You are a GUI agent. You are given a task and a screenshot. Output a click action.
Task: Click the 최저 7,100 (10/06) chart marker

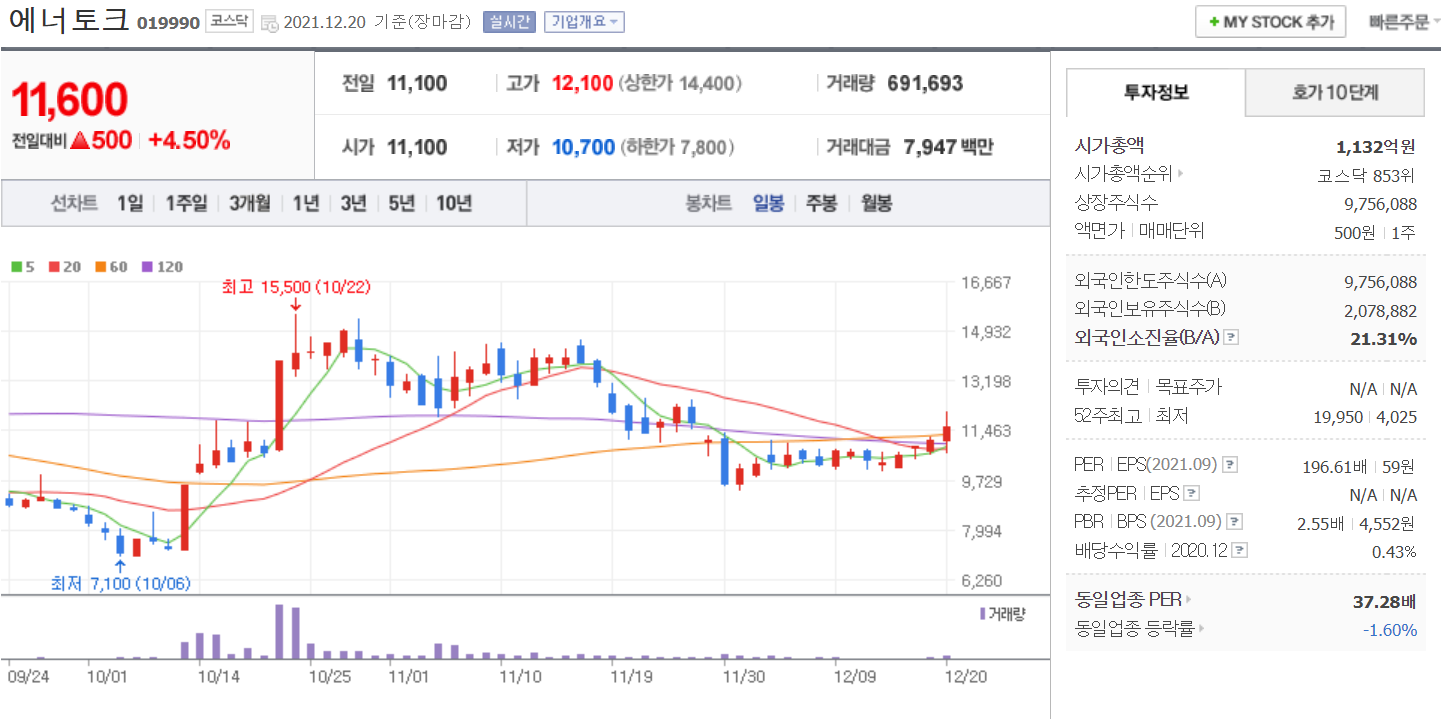click(120, 584)
